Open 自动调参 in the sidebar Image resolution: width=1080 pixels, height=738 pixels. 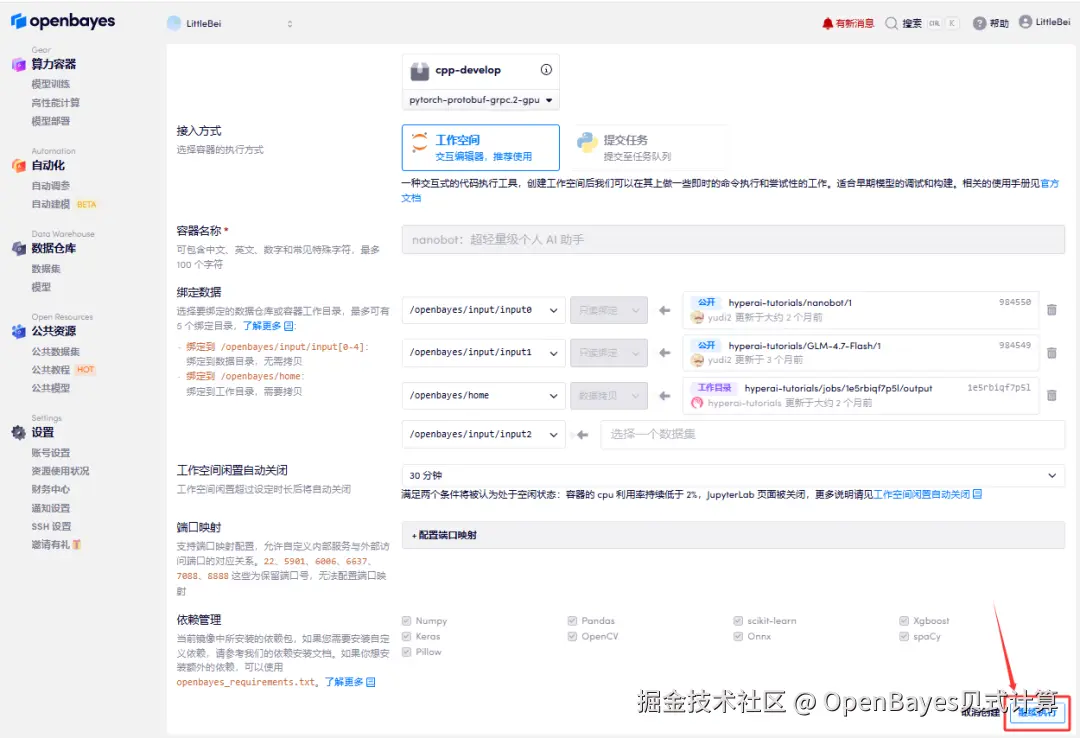click(x=50, y=186)
